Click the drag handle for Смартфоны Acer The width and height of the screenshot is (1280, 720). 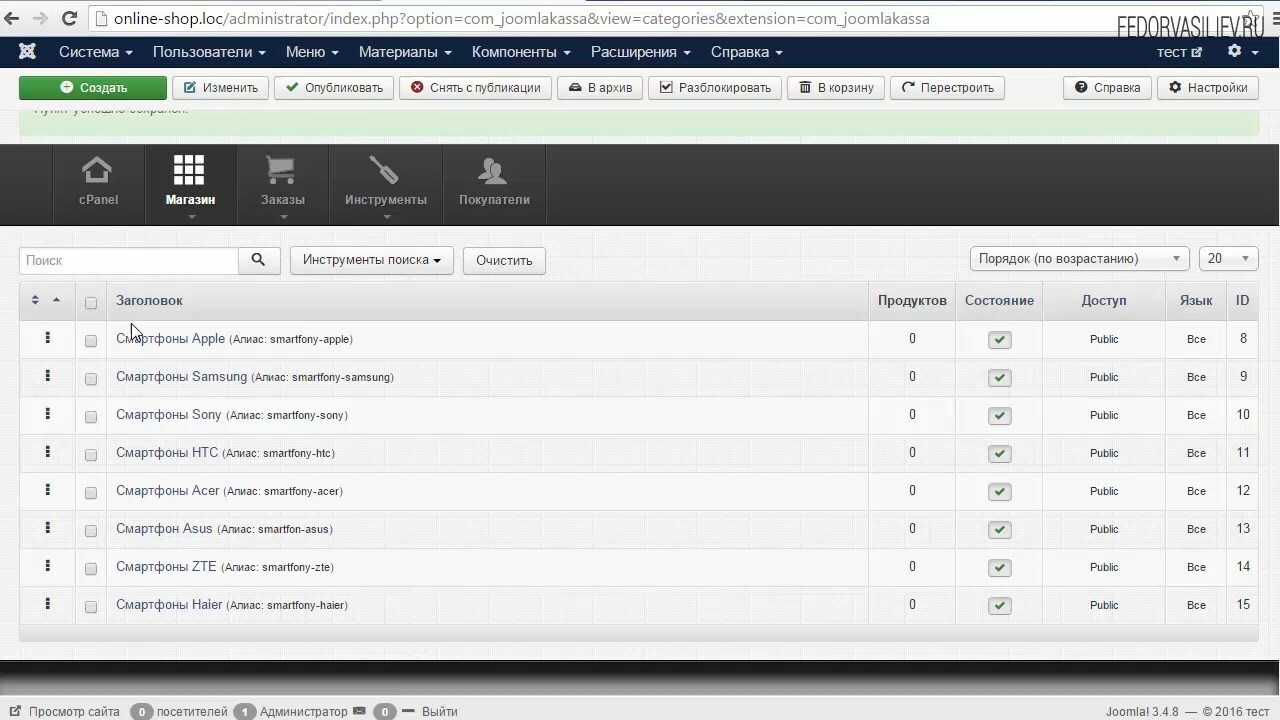click(47, 490)
